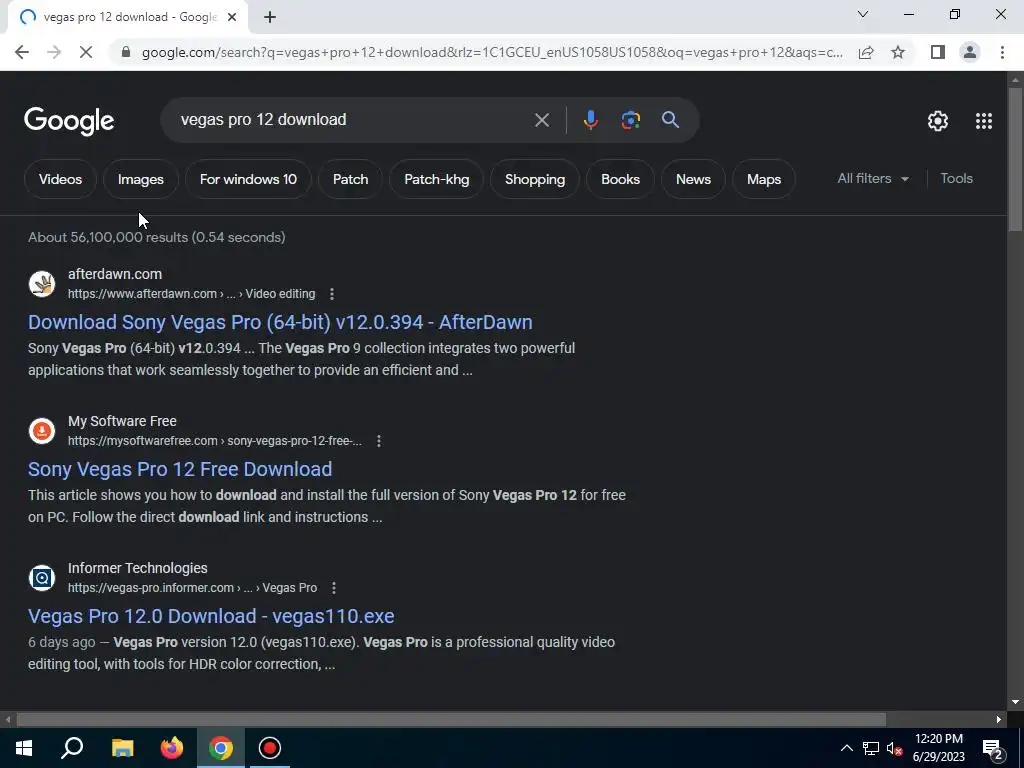Launch Firefox from the taskbar
Viewport: 1024px width, 768px height.
click(172, 748)
